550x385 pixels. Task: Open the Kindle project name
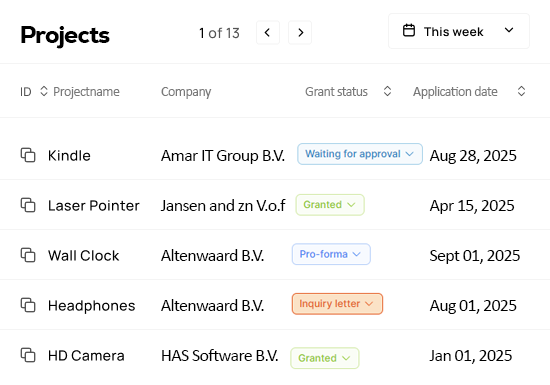click(69, 156)
